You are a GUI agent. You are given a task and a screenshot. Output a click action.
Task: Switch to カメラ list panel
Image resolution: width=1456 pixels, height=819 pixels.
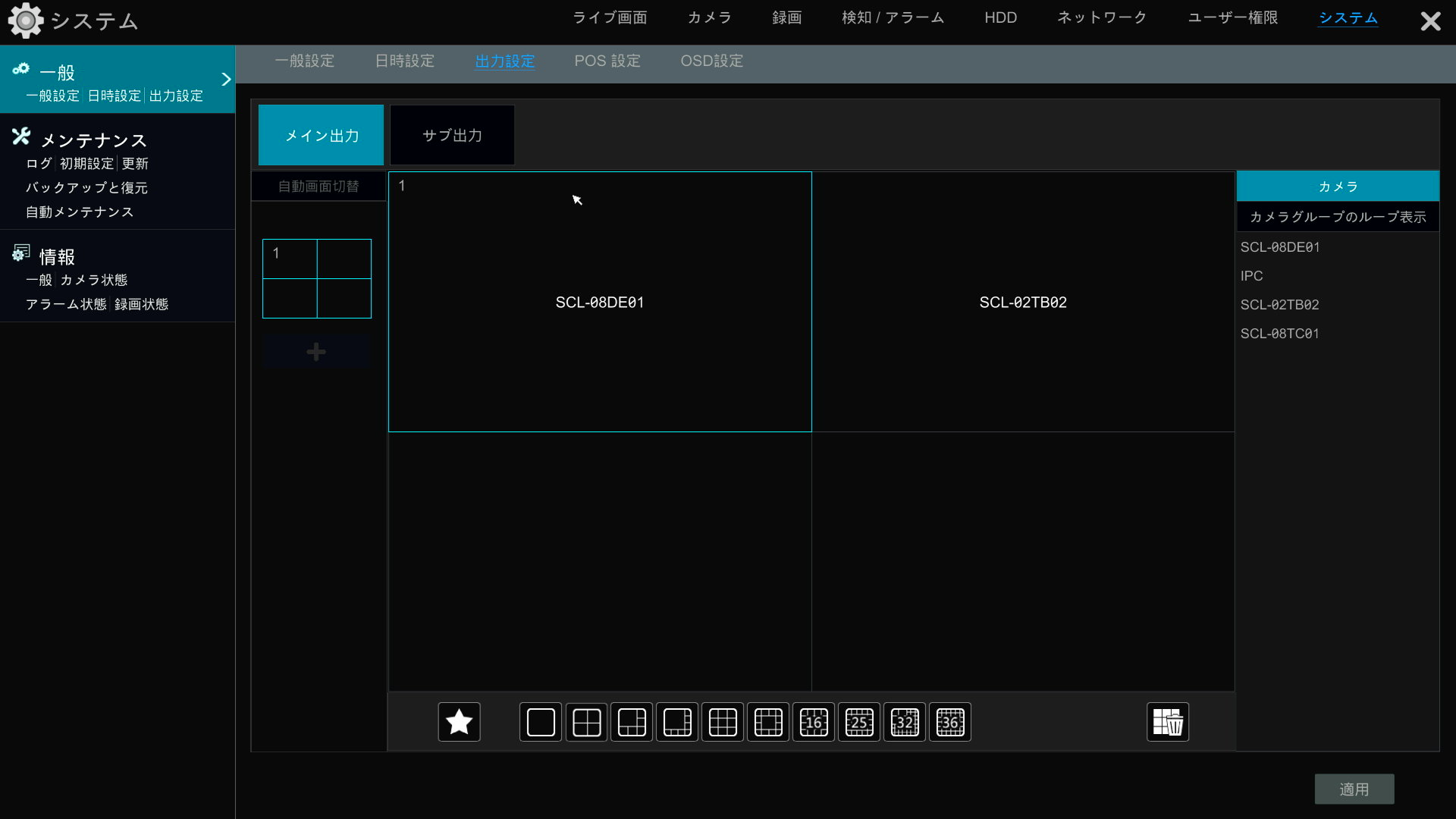click(x=1337, y=185)
